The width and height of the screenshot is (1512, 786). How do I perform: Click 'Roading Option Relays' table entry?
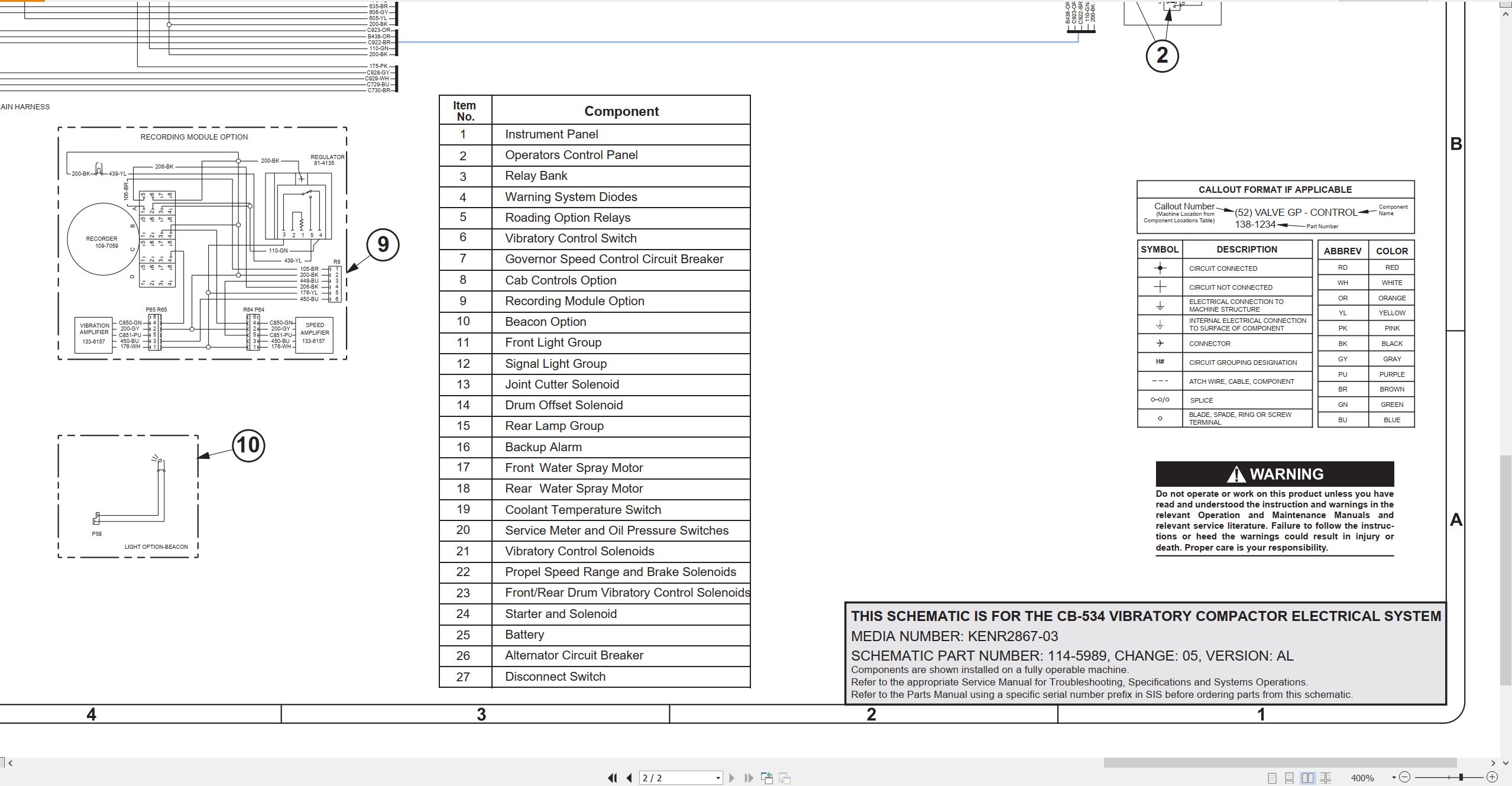tap(568, 218)
